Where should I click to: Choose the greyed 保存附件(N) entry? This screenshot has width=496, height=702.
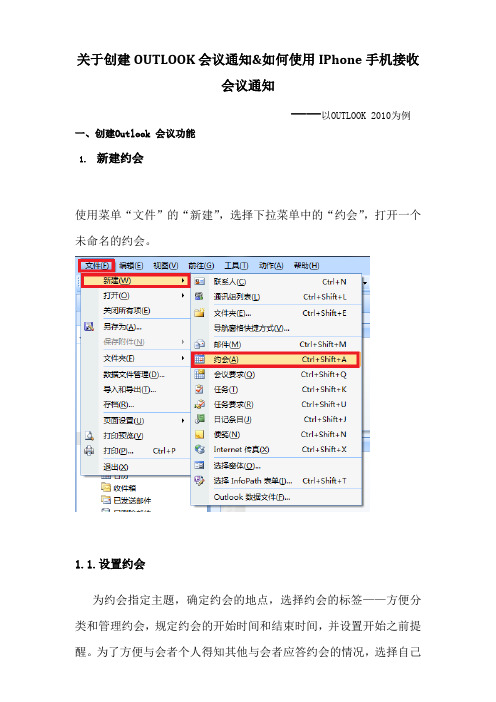pyautogui.click(x=124, y=342)
